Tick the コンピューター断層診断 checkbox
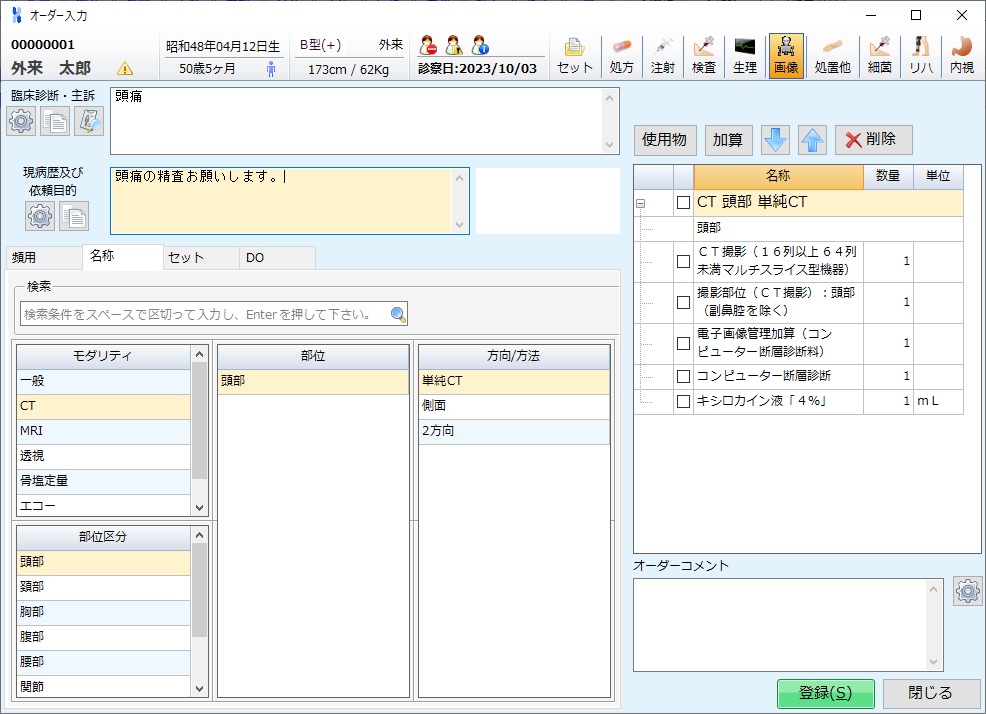 pos(683,376)
